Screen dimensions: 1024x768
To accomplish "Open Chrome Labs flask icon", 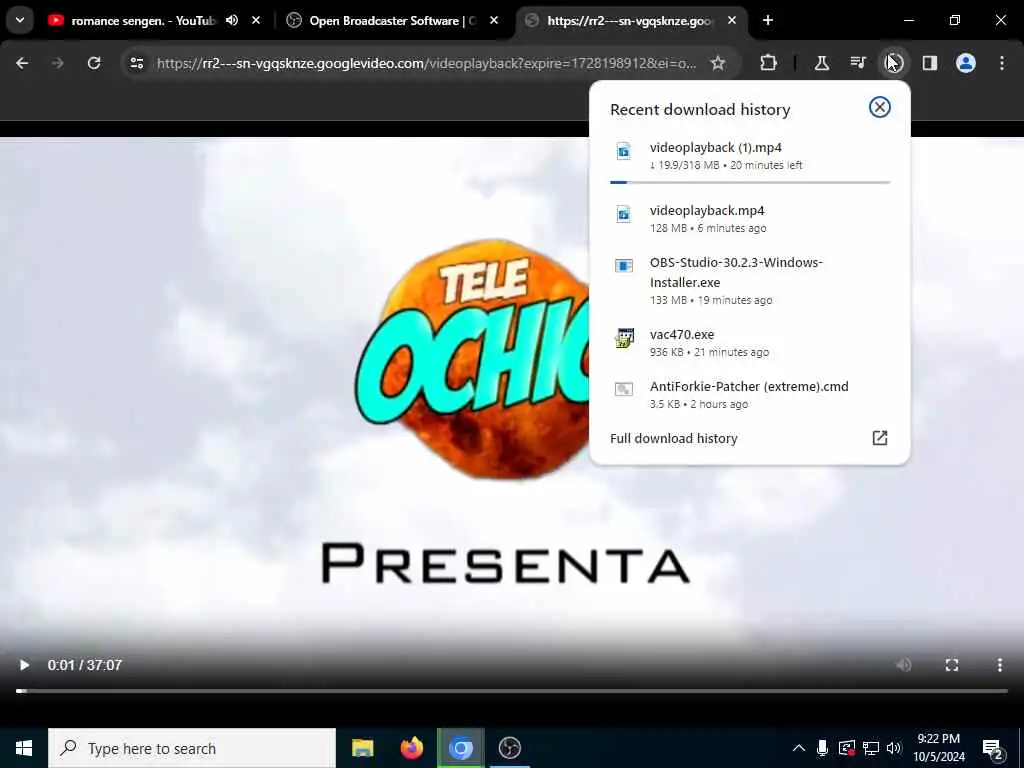I will point(822,63).
